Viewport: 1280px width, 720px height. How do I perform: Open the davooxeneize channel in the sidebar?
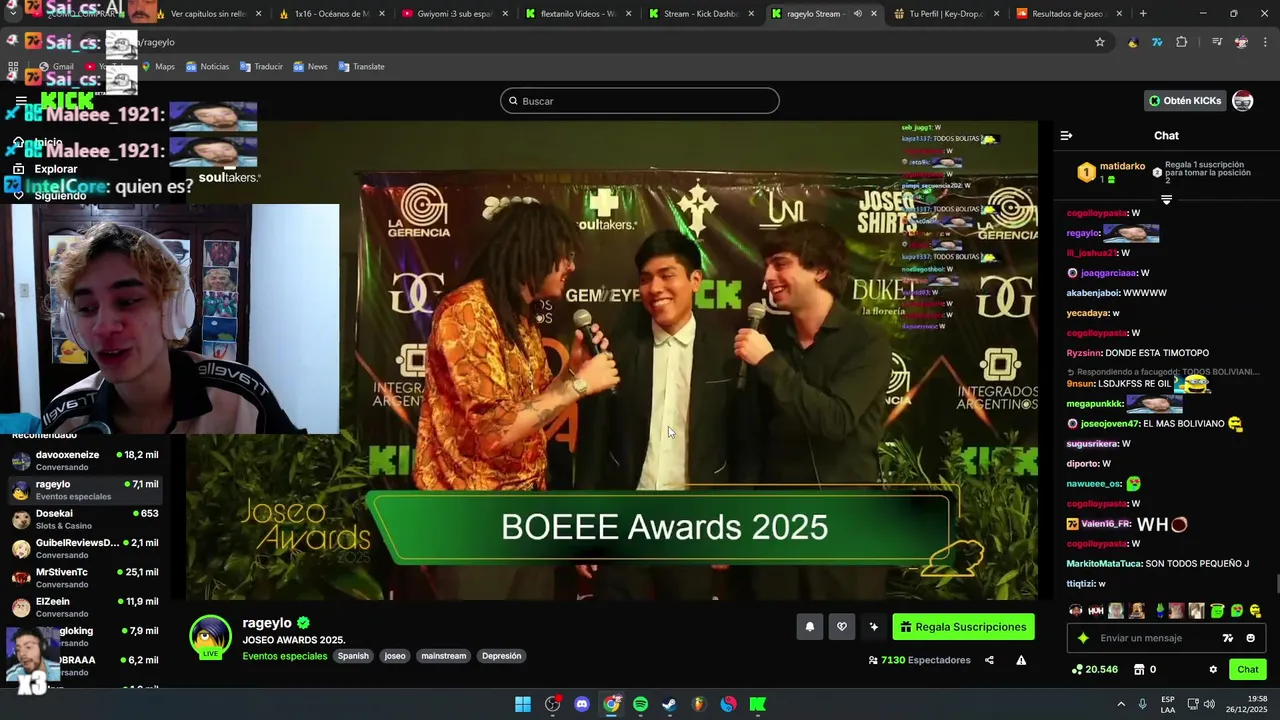[x=85, y=461]
